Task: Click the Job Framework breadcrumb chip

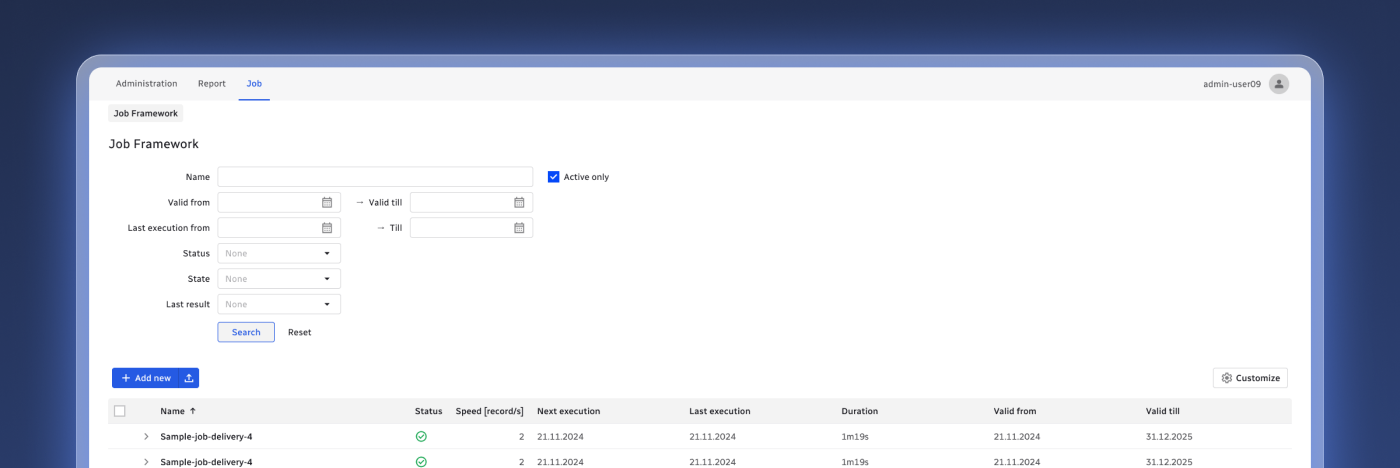Action: point(146,114)
